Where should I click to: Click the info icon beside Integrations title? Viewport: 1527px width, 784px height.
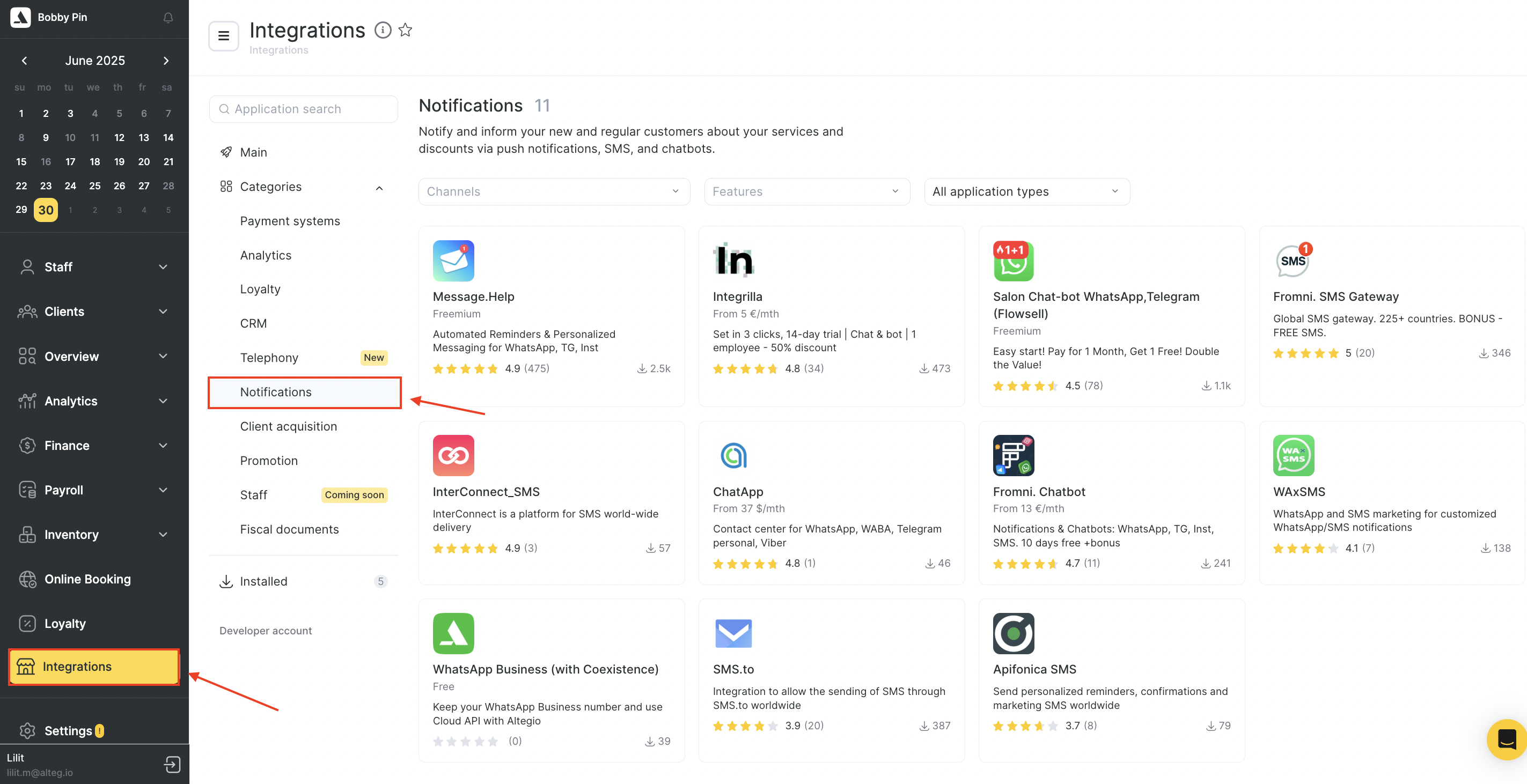[383, 30]
